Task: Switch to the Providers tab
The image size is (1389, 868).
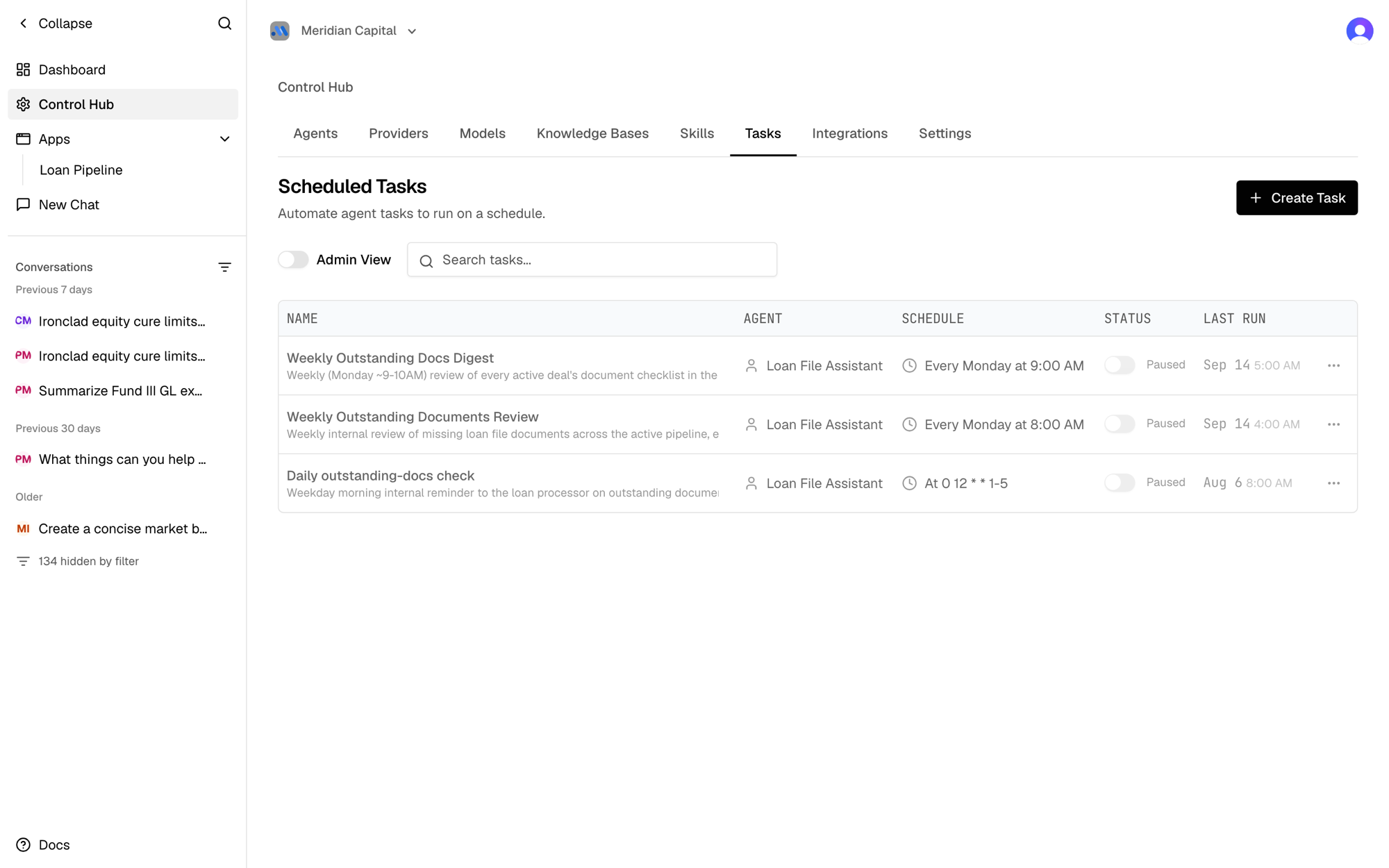Action: pyautogui.click(x=399, y=133)
